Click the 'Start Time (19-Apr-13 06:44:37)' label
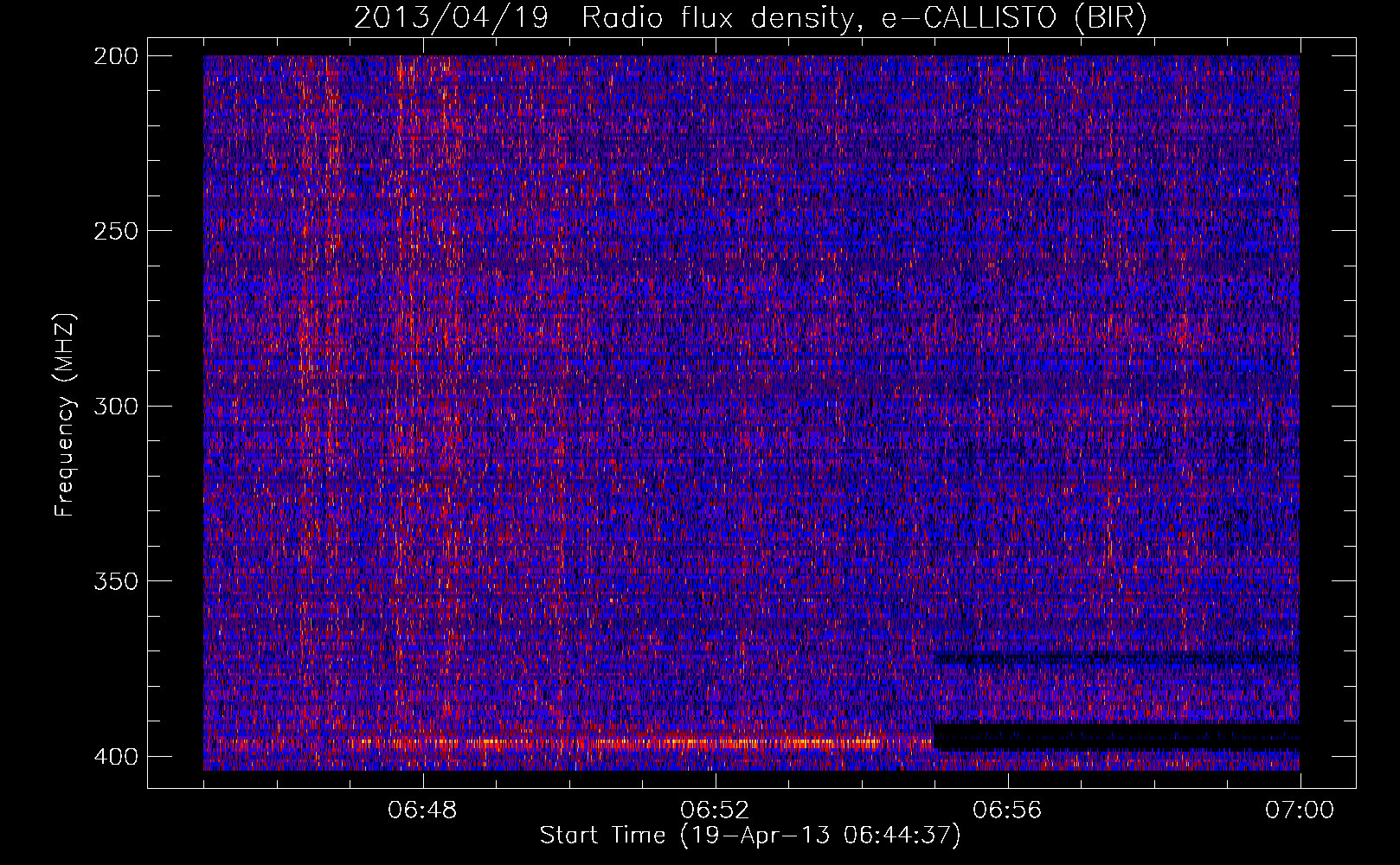The width and height of the screenshot is (1400, 865). pyautogui.click(x=750, y=836)
